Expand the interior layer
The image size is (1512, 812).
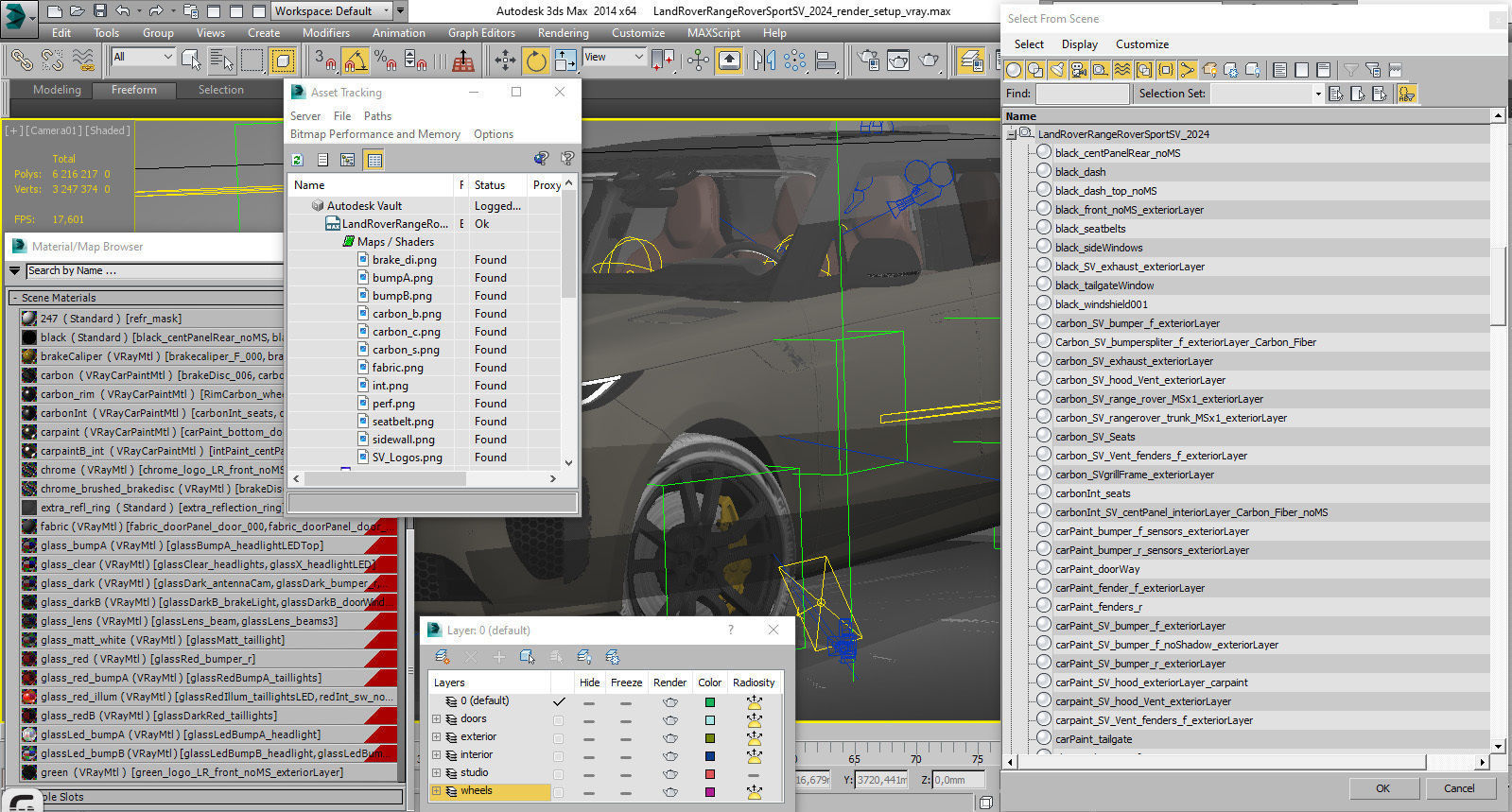click(x=436, y=755)
